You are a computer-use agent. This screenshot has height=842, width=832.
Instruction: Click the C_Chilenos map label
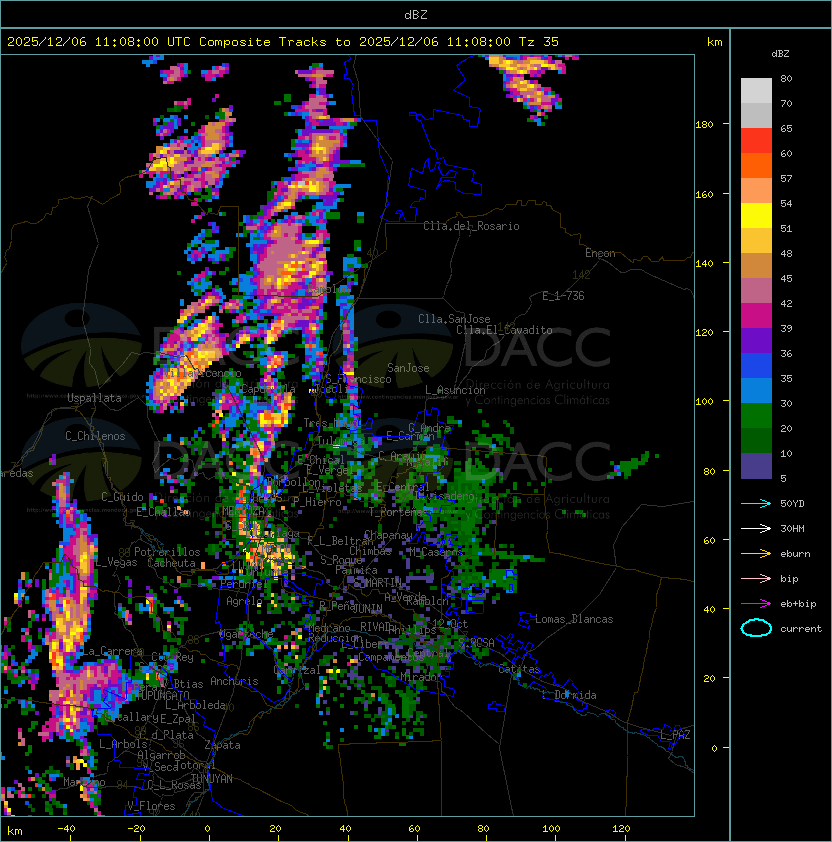pyautogui.click(x=95, y=436)
